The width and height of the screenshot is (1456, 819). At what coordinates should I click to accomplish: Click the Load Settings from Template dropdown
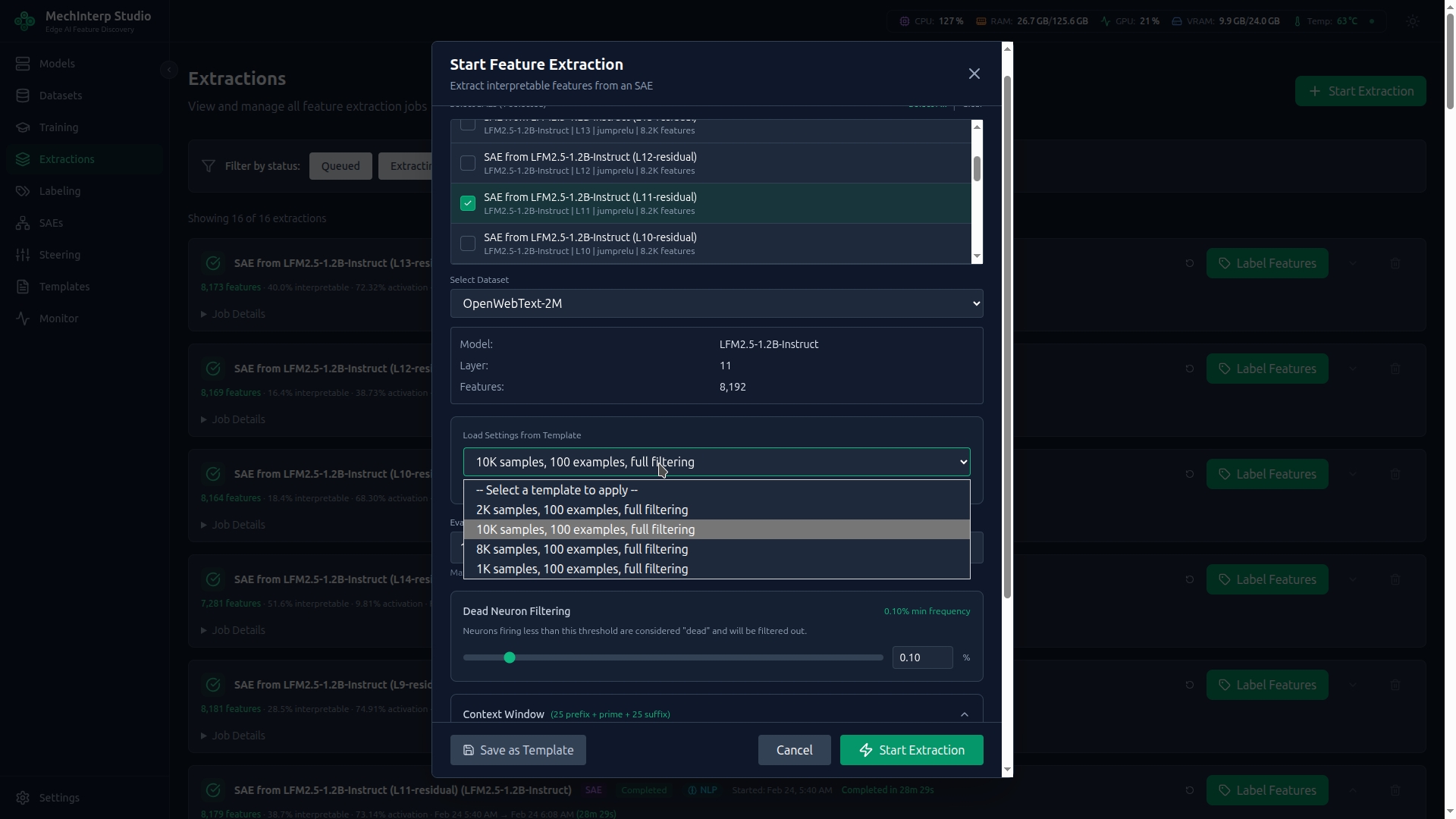pyautogui.click(x=717, y=462)
